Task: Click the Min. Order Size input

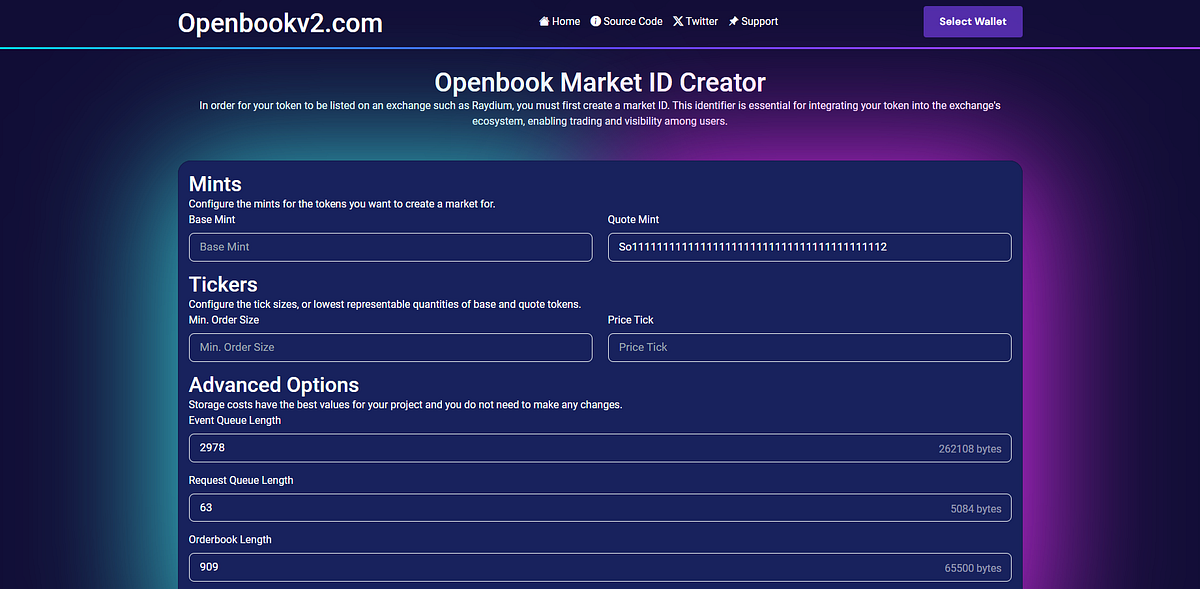Action: (x=390, y=347)
